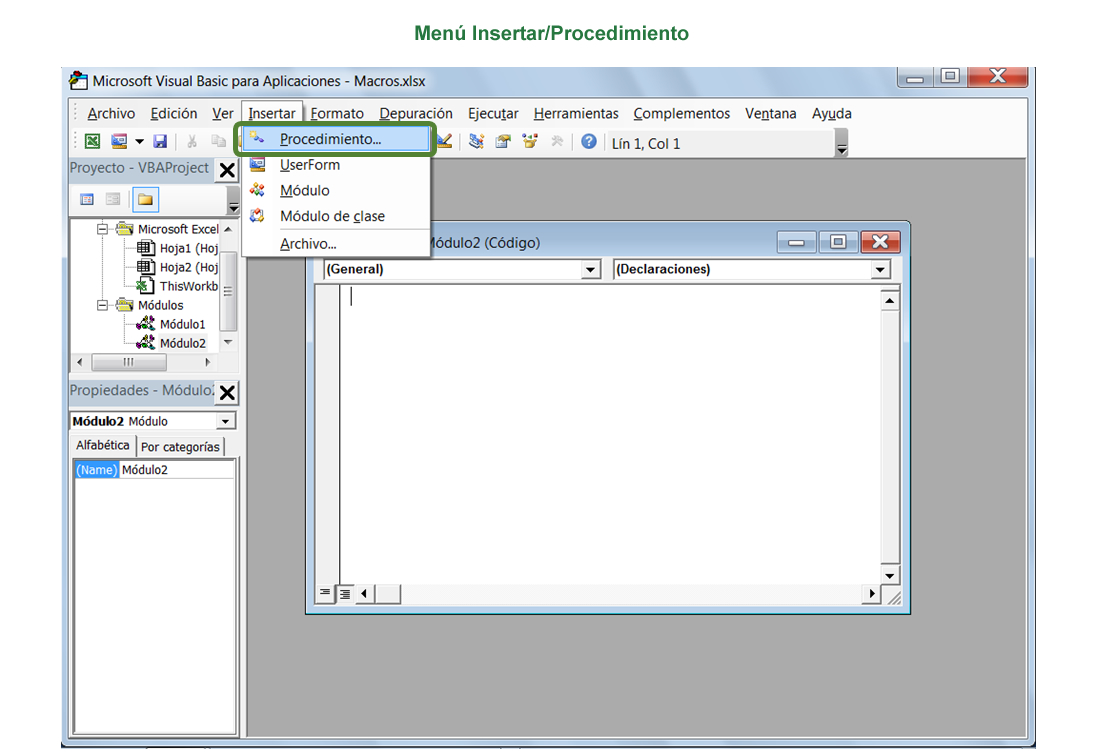Image resolution: width=1100 pixels, height=753 pixels.
Task: Select Módulo1 in the project tree
Action: click(182, 324)
